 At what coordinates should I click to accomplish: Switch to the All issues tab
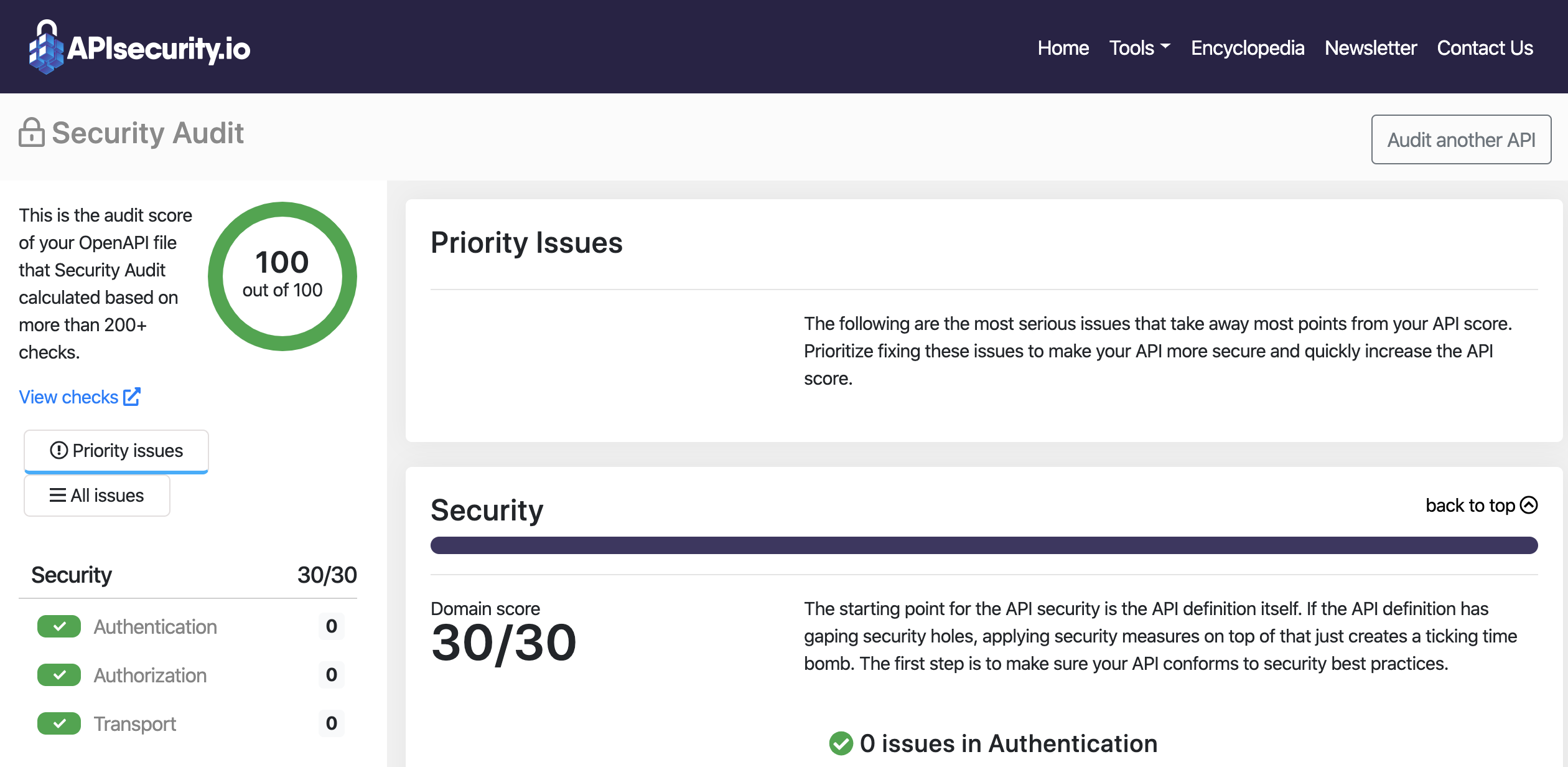tap(97, 496)
